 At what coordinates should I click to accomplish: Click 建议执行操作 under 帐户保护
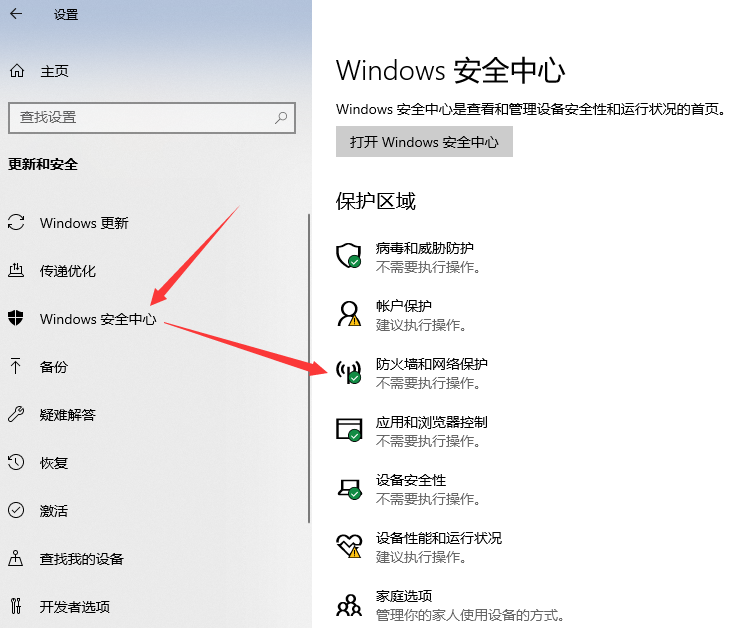pos(421,325)
